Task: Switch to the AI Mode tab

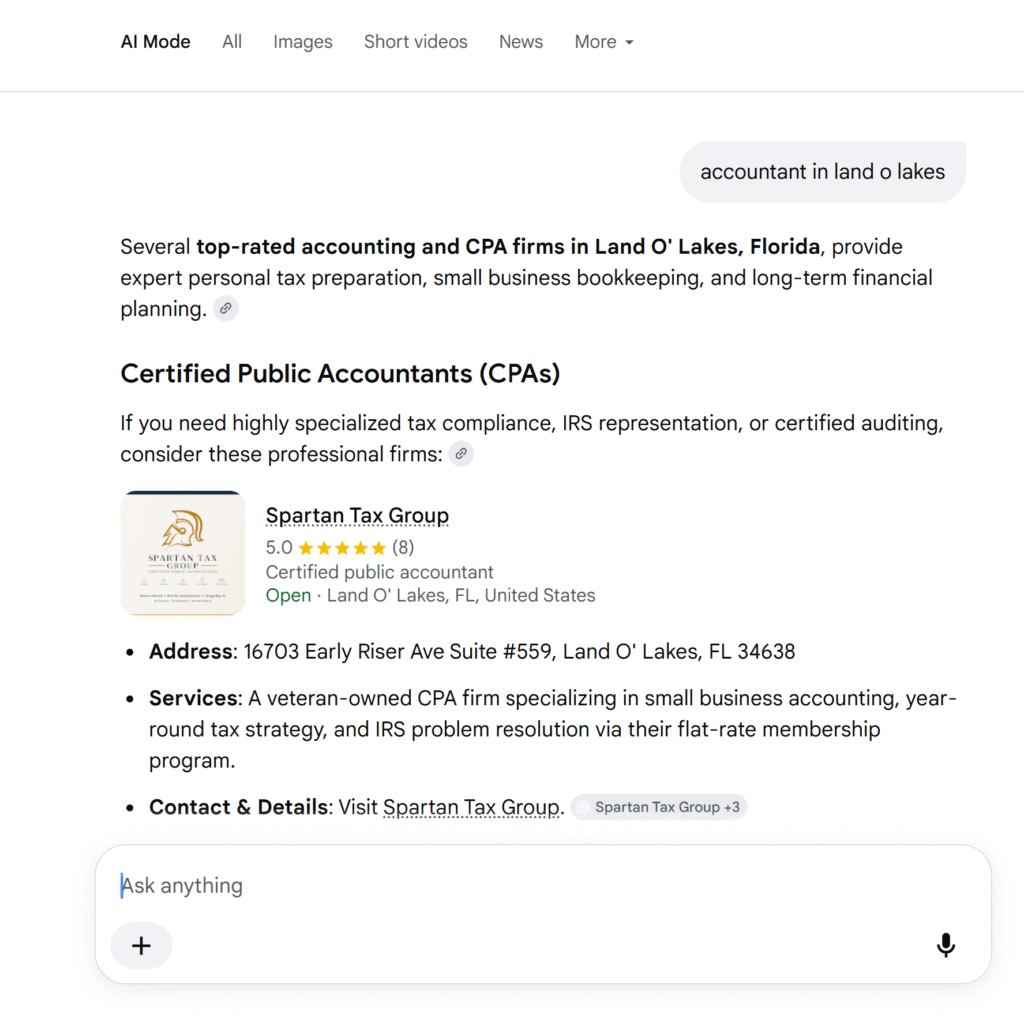Action: point(155,42)
